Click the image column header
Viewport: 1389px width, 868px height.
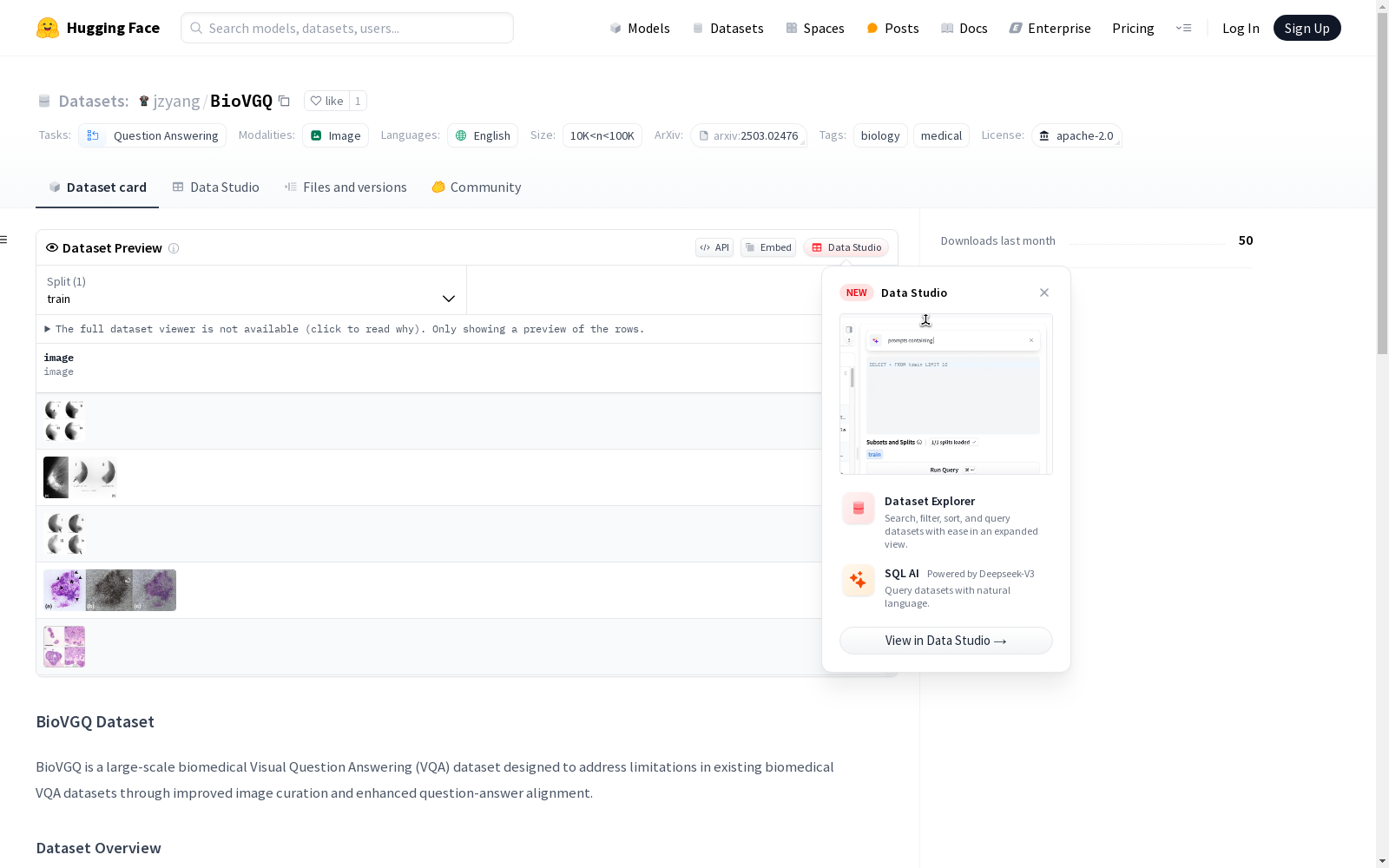(59, 358)
